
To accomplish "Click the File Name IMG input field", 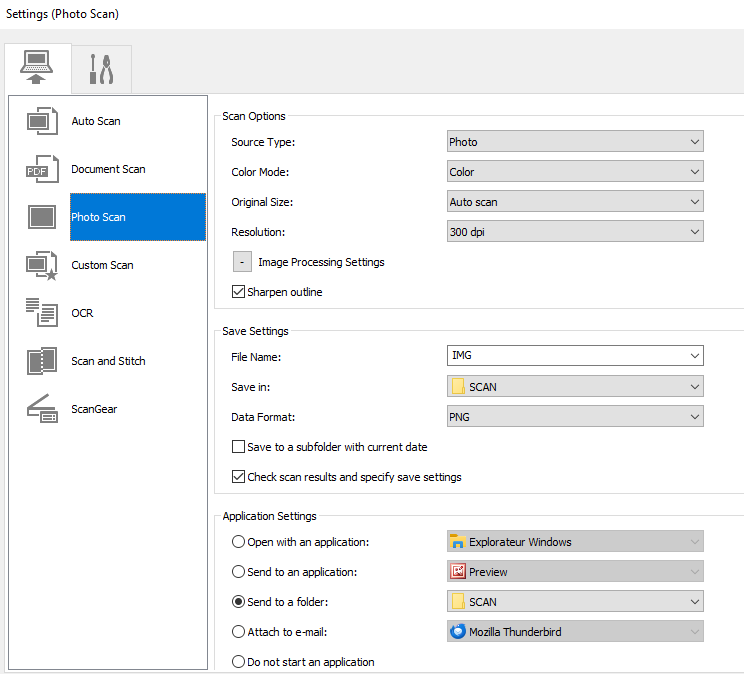I will click(x=565, y=356).
